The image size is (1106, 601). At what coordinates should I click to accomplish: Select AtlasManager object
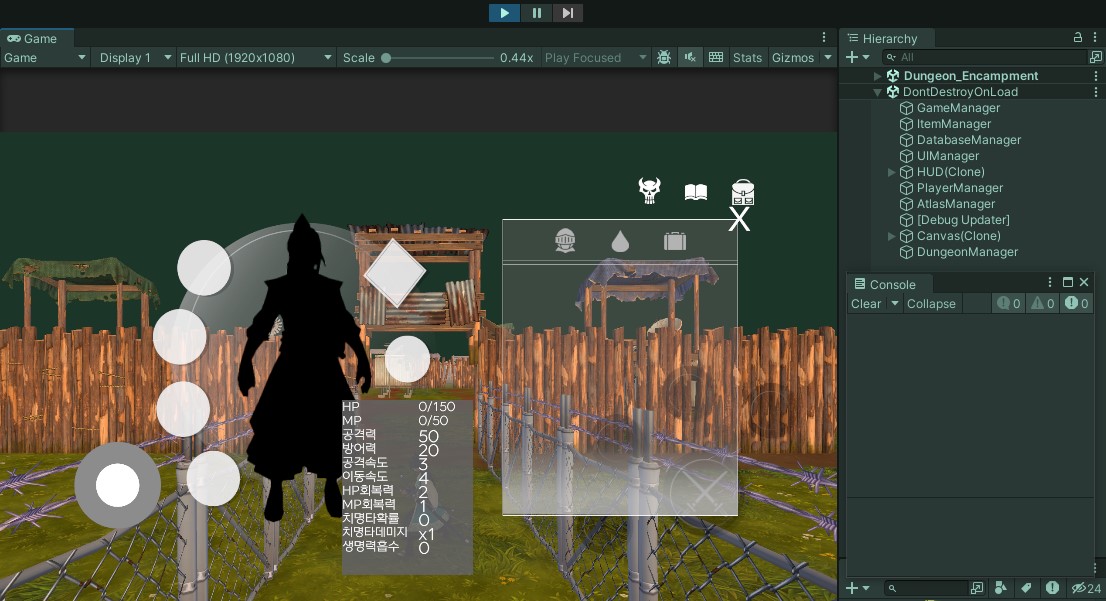pos(956,204)
